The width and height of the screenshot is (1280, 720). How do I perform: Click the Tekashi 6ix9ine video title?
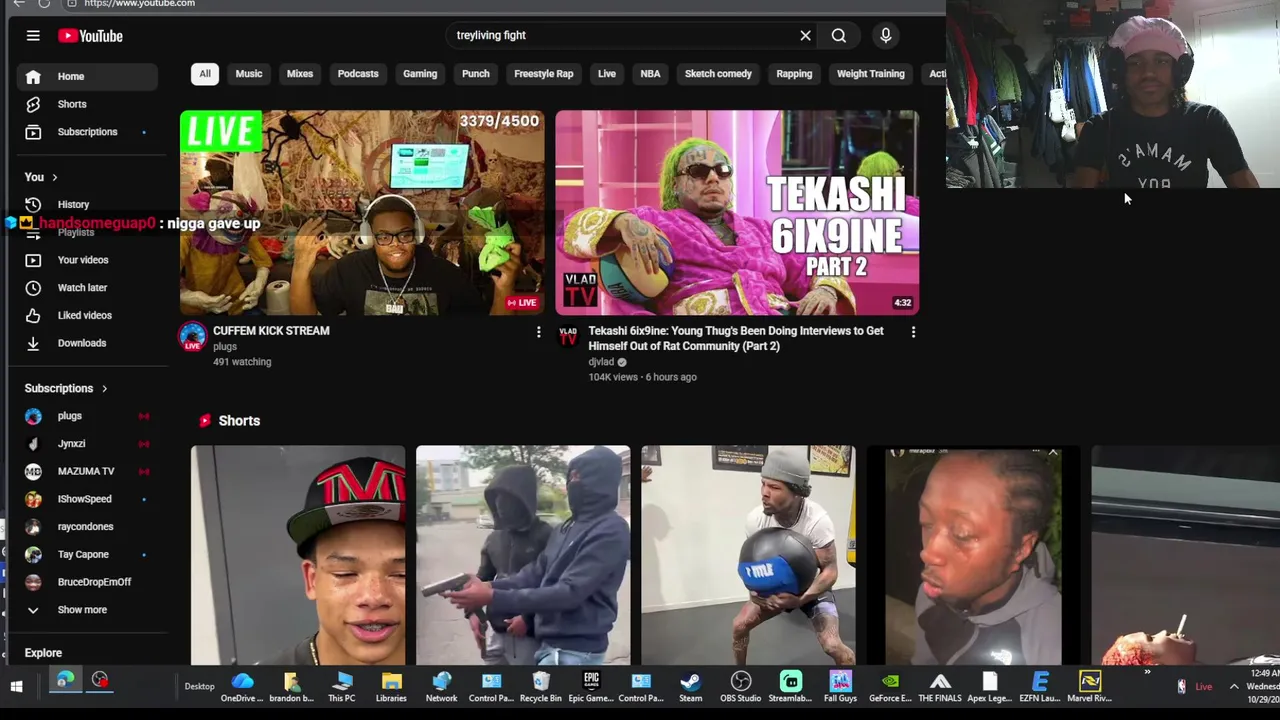[736, 338]
